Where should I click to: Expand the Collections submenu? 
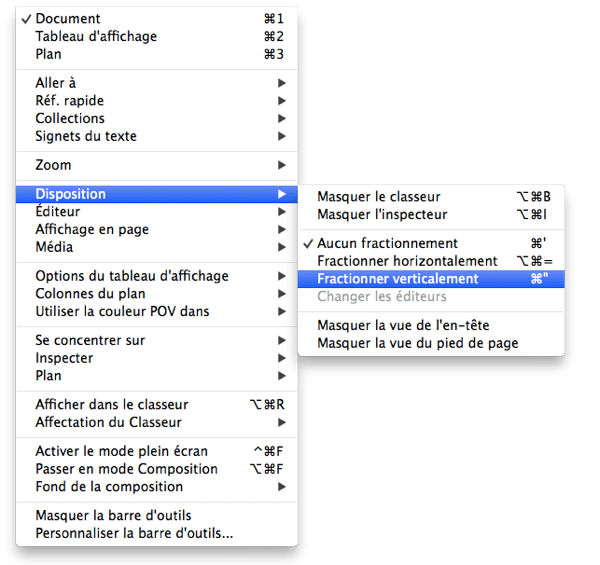pyautogui.click(x=70, y=119)
